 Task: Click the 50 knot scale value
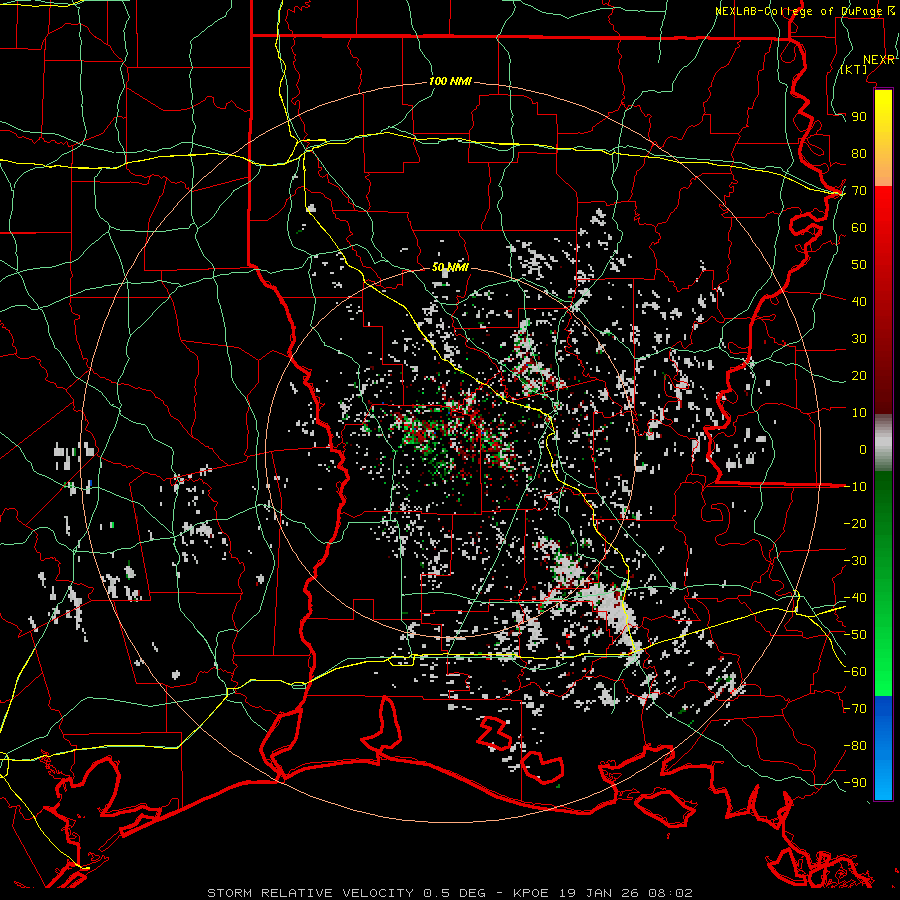[859, 265]
